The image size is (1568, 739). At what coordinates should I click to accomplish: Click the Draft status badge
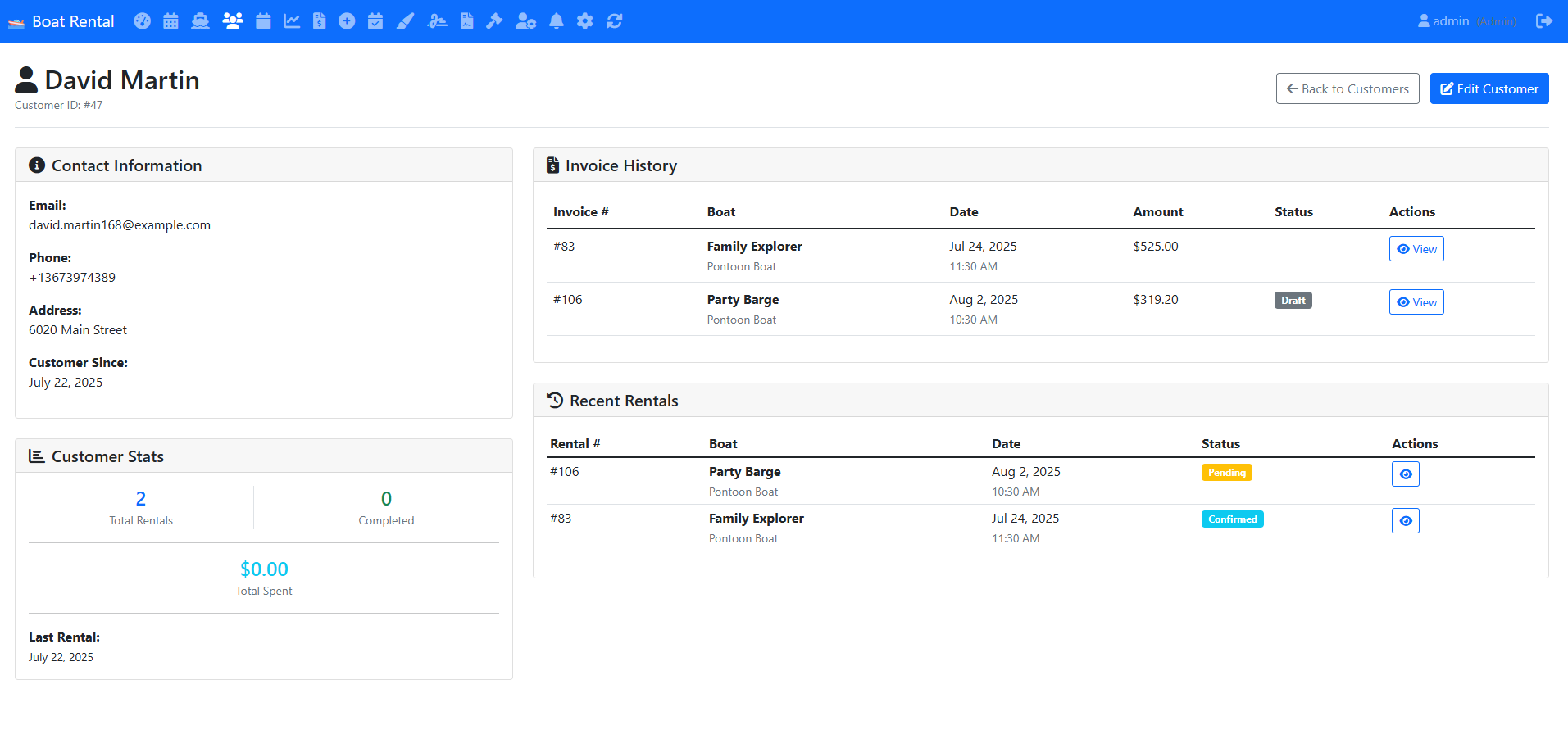click(1293, 301)
